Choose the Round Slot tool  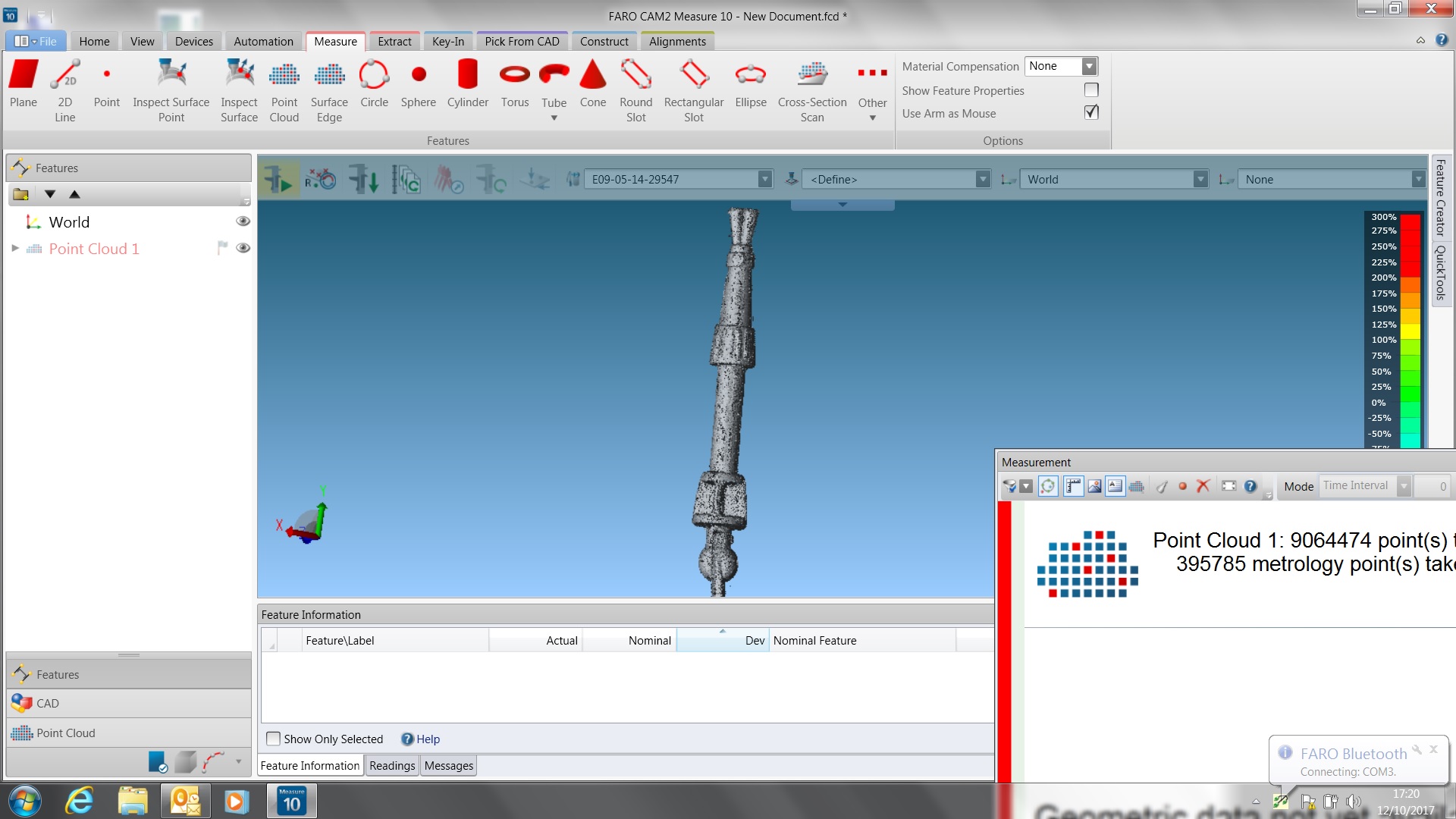(x=635, y=89)
